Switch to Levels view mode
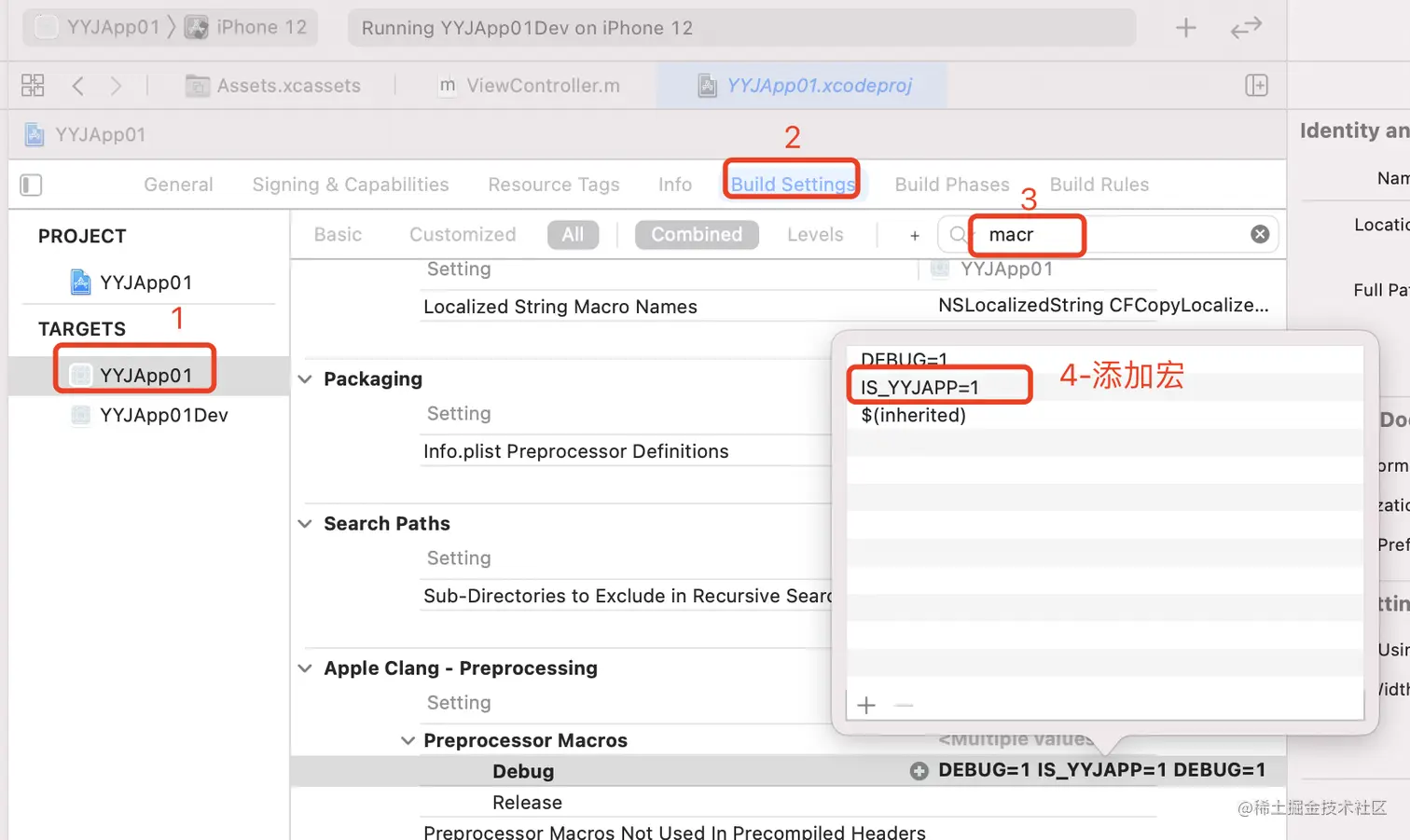 click(815, 235)
